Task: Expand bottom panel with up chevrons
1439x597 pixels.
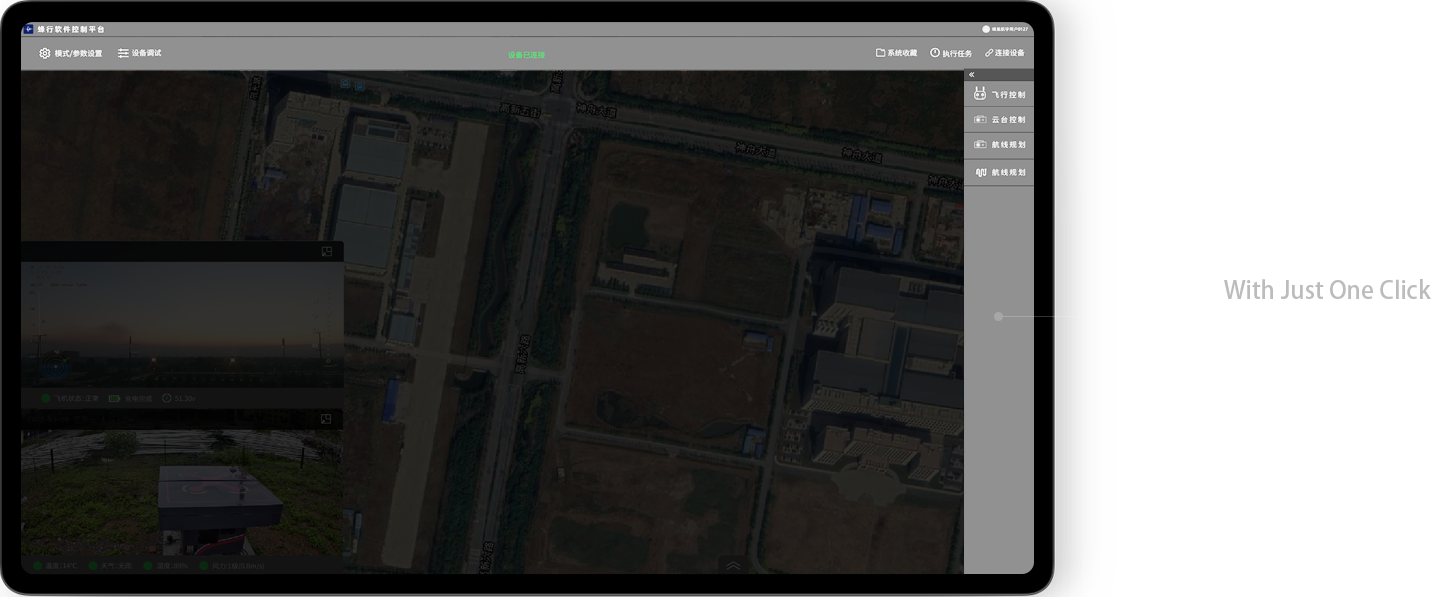Action: pyautogui.click(x=733, y=565)
